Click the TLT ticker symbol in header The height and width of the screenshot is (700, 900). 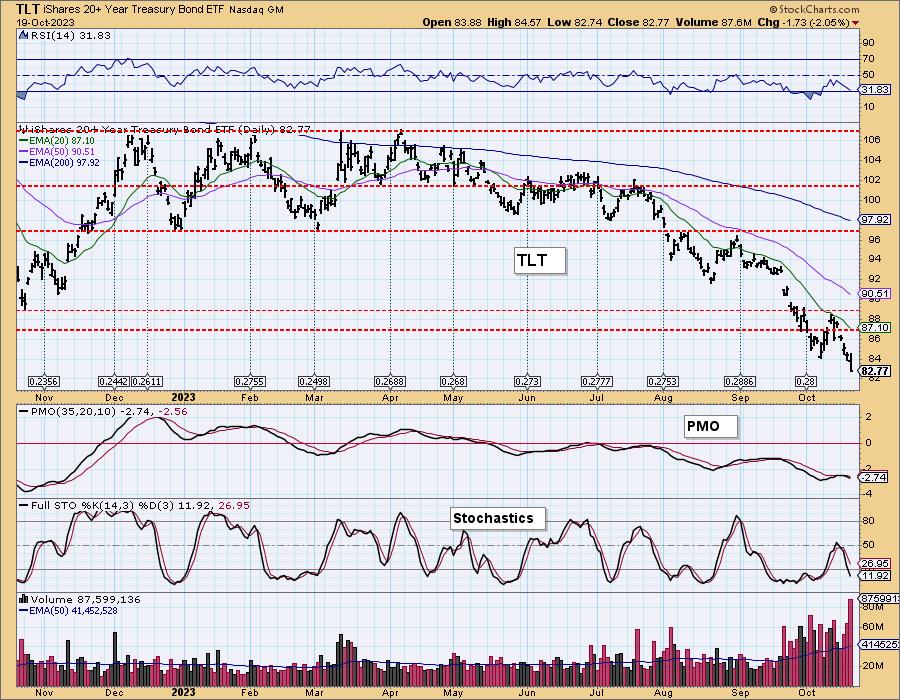(x=28, y=9)
